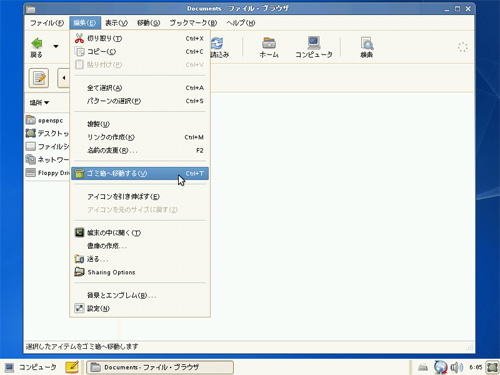Click the ネットワーク icon in the sidebar

click(x=31, y=159)
